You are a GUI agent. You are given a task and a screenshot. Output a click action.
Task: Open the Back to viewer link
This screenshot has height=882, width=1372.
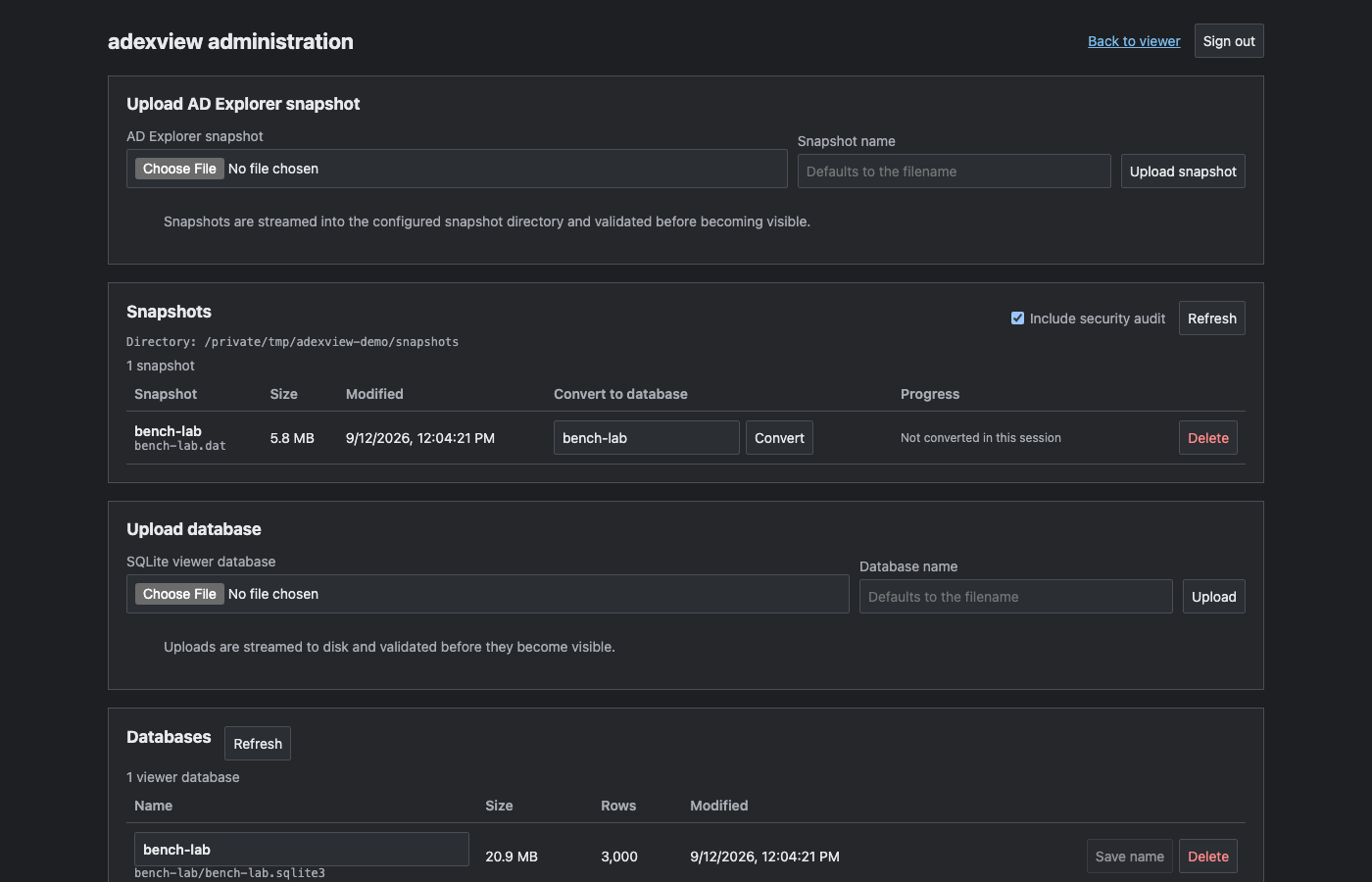pyautogui.click(x=1134, y=41)
